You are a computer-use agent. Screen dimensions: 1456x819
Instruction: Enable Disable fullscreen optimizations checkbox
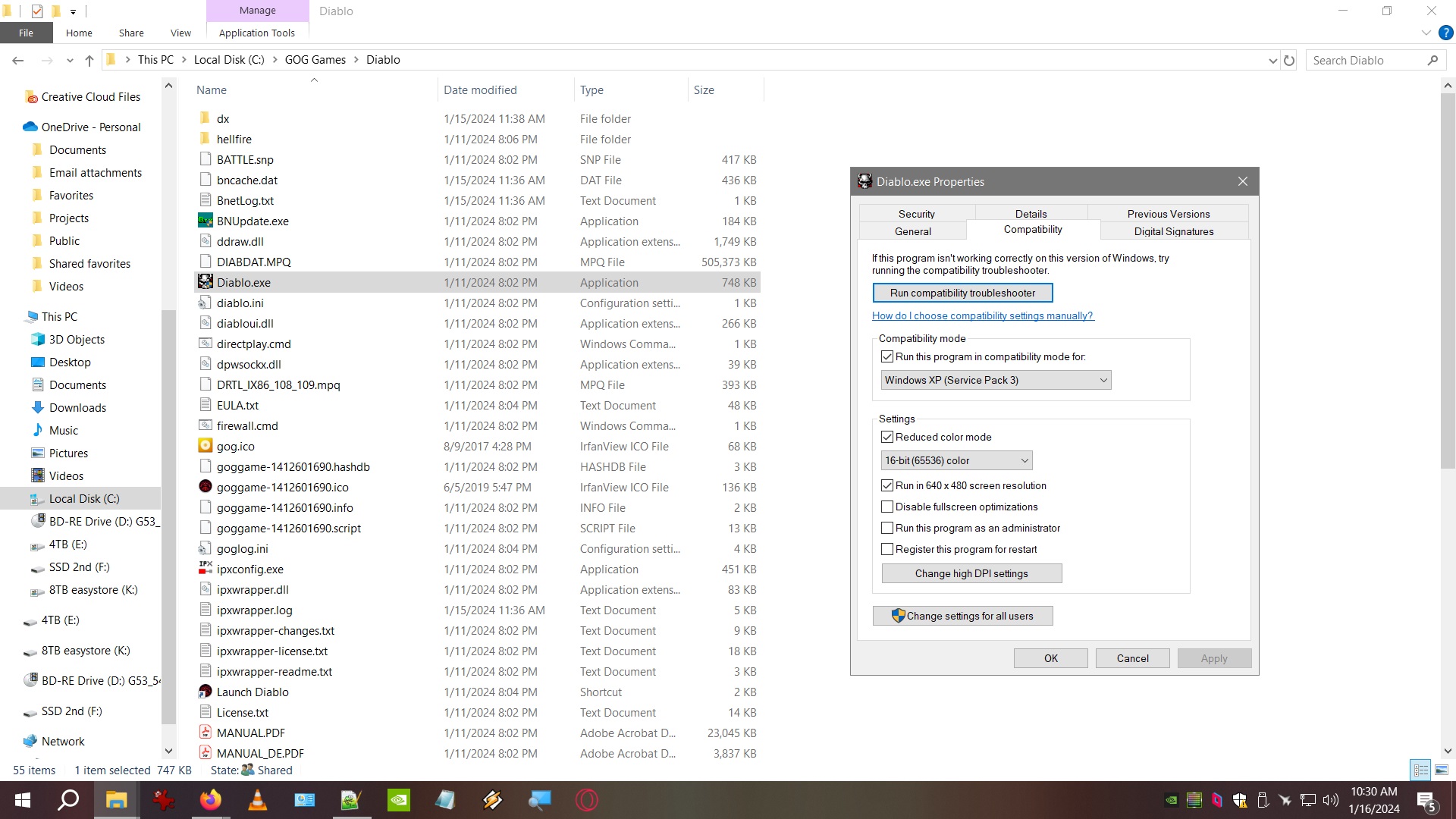887,507
